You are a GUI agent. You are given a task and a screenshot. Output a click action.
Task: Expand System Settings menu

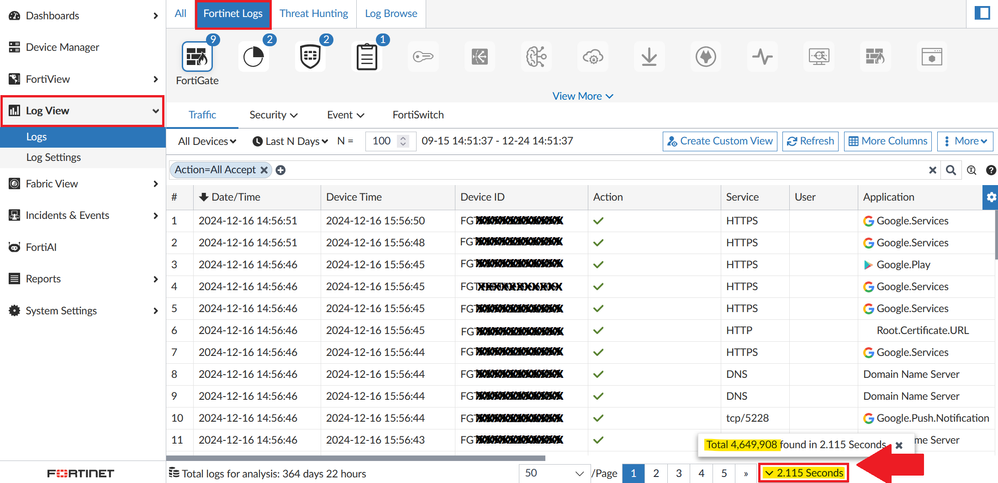point(83,311)
